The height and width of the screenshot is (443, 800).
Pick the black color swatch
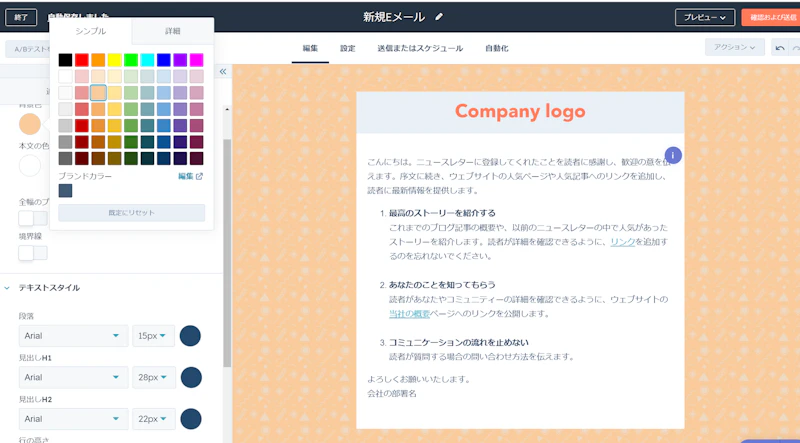(65, 60)
